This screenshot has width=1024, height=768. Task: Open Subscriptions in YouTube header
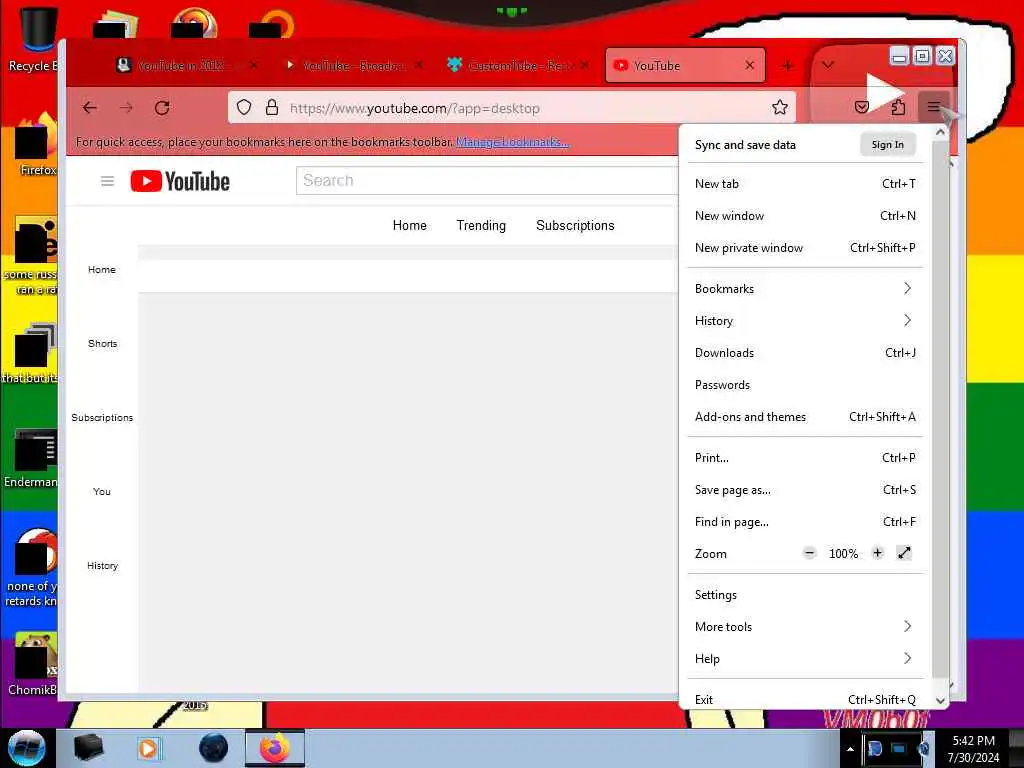[575, 225]
